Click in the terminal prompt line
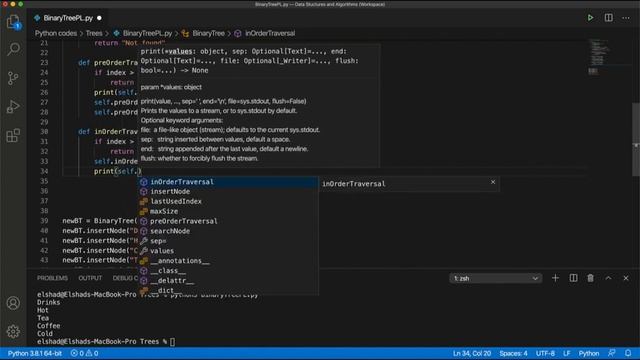Screen dimensions: 640x360 pos(106,342)
